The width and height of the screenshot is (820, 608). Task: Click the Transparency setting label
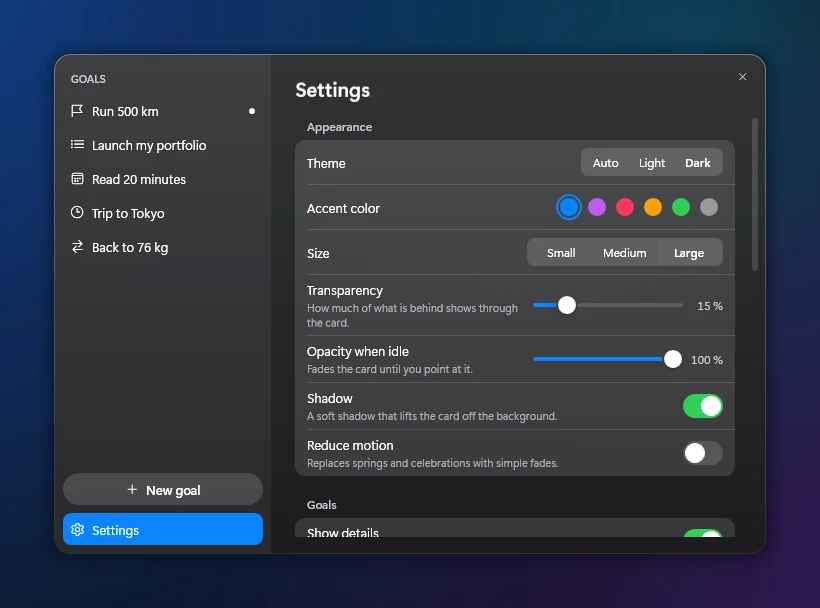coord(345,291)
